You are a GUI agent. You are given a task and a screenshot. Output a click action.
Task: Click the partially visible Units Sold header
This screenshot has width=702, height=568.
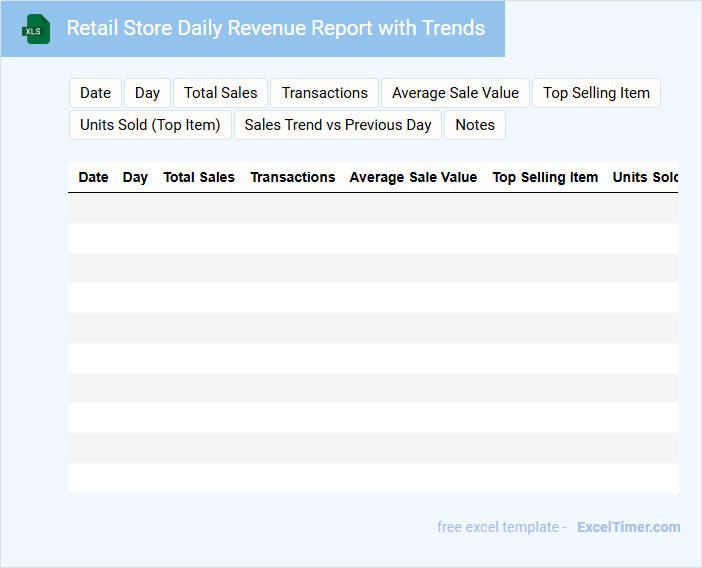point(645,177)
